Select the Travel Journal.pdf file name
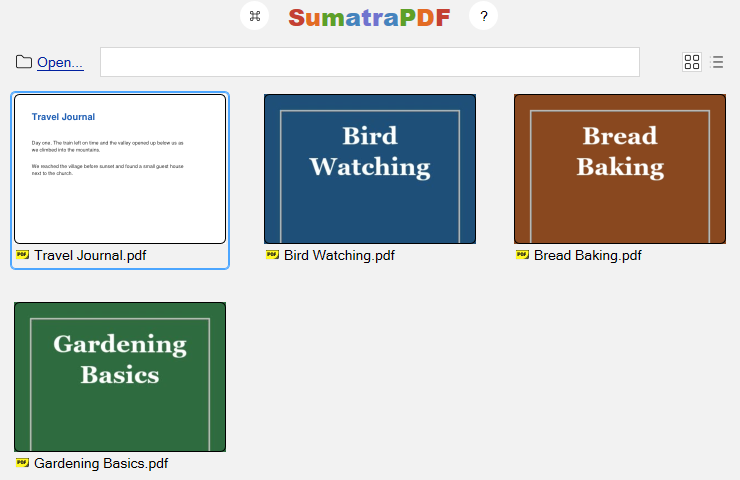This screenshot has width=740, height=480. pyautogui.click(x=90, y=255)
